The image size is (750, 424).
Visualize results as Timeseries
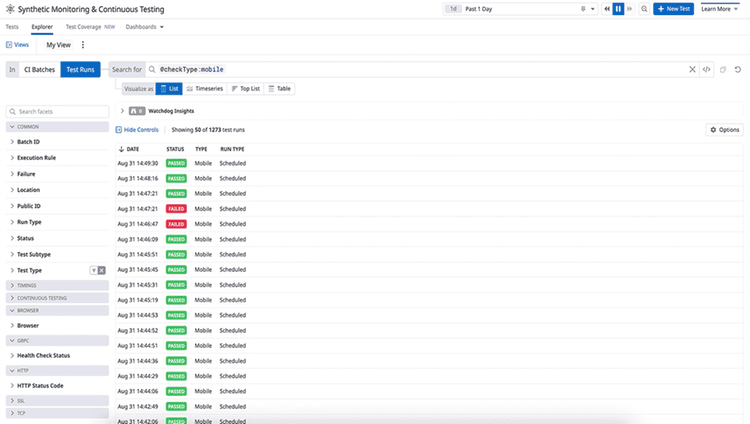(205, 89)
